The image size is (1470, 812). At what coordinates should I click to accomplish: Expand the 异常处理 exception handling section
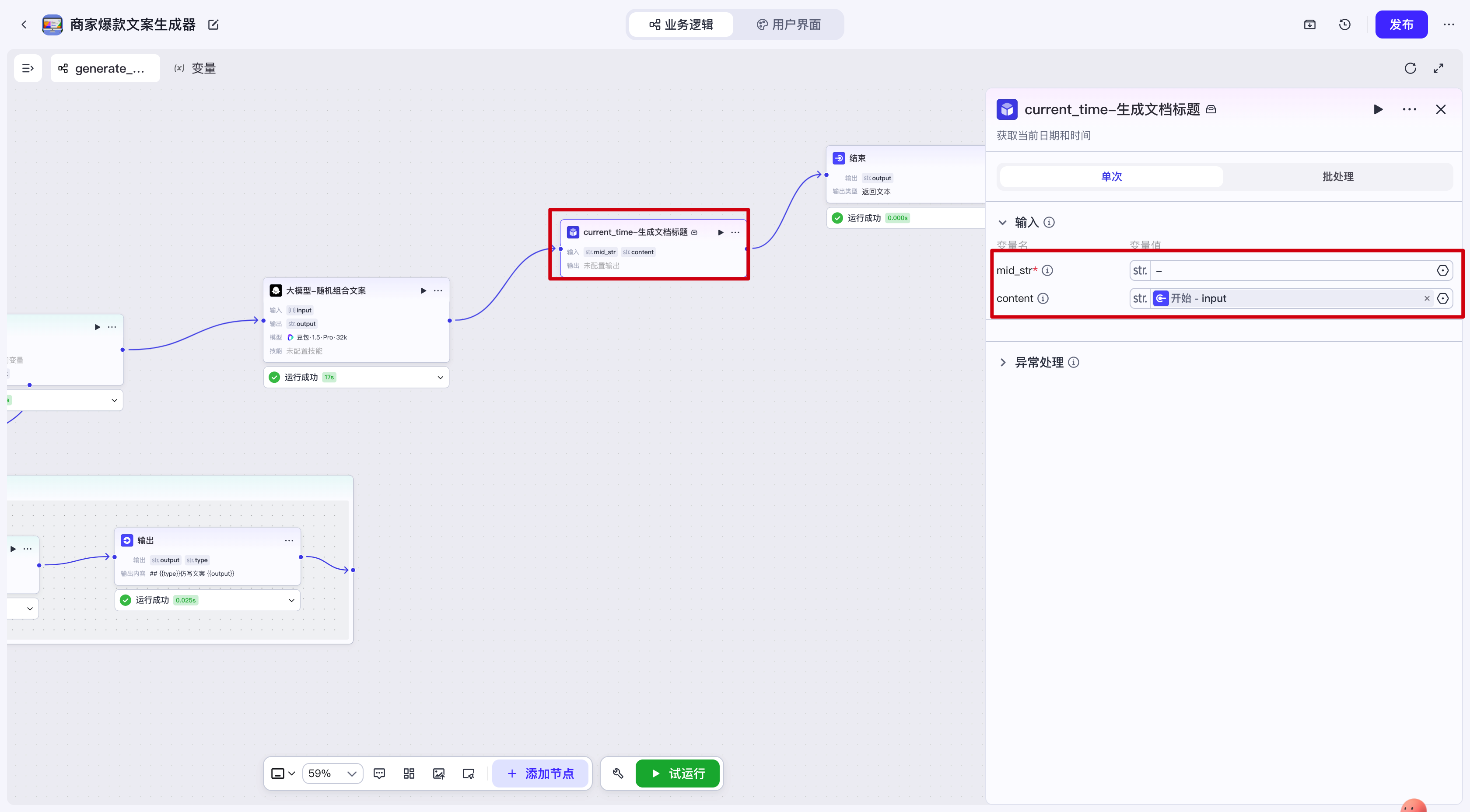pyautogui.click(x=1003, y=362)
